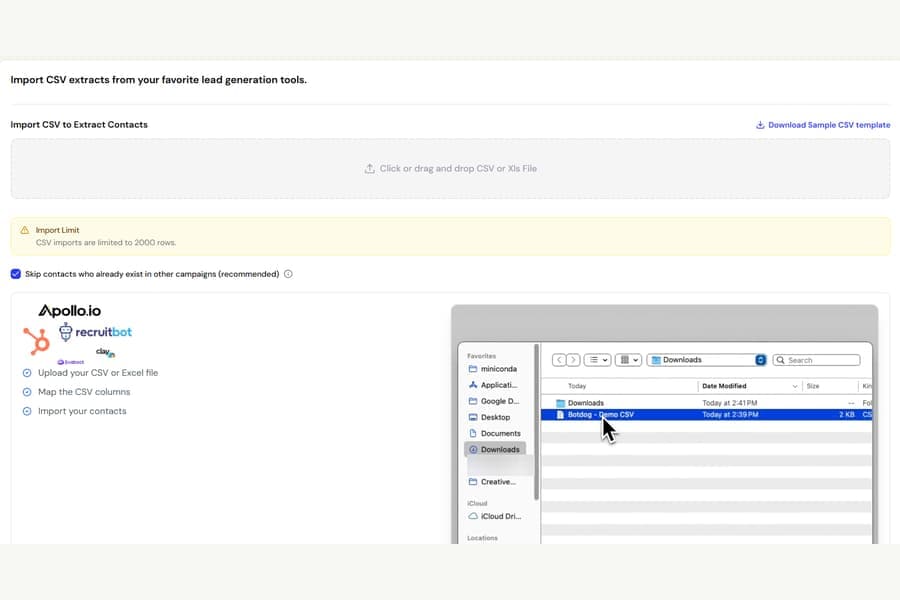Viewport: 900px width, 600px height.
Task: Sort the file list by Date Modified
Action: (x=749, y=386)
